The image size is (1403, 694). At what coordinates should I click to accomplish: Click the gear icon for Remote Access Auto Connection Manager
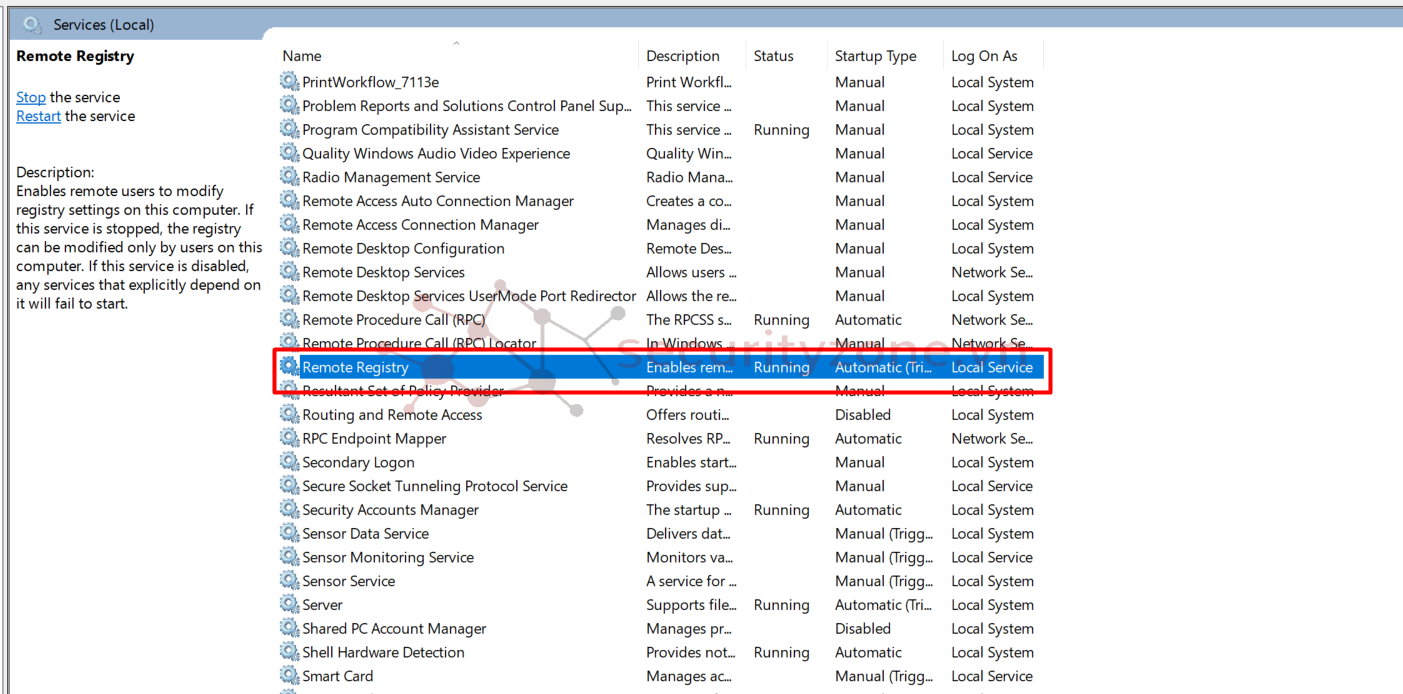pos(290,200)
